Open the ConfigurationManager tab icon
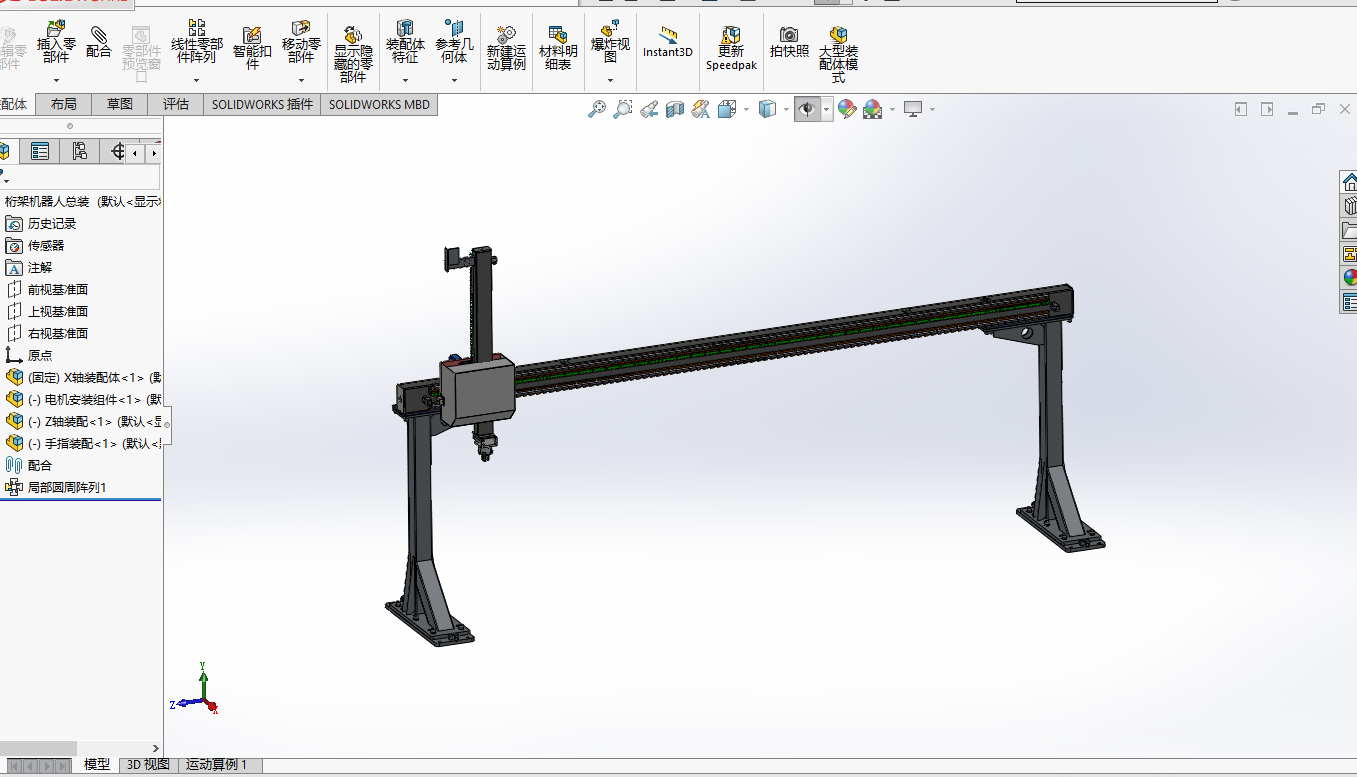Viewport: 1357px width, 777px height. tap(80, 151)
